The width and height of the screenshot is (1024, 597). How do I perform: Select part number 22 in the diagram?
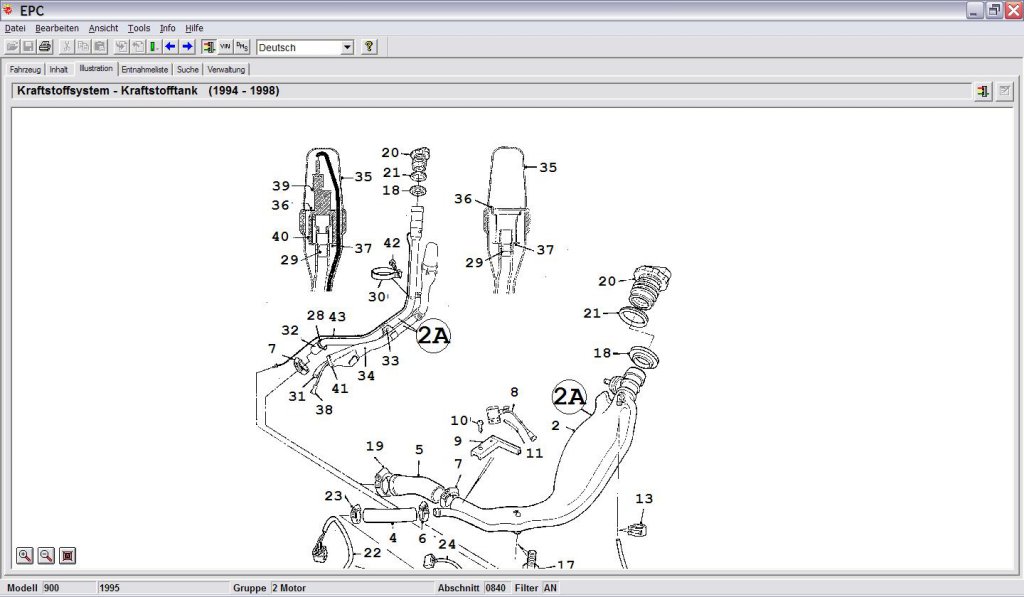372,553
